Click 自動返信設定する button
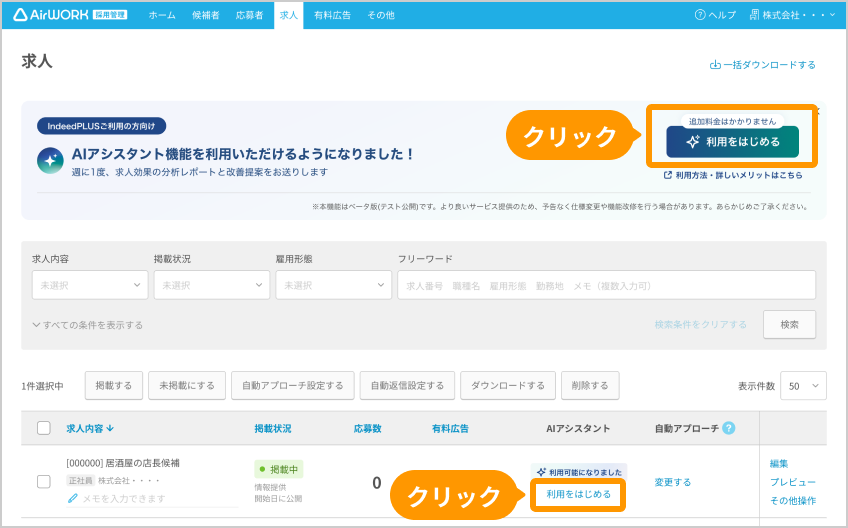Viewport: 848px width, 528px height. click(407, 386)
